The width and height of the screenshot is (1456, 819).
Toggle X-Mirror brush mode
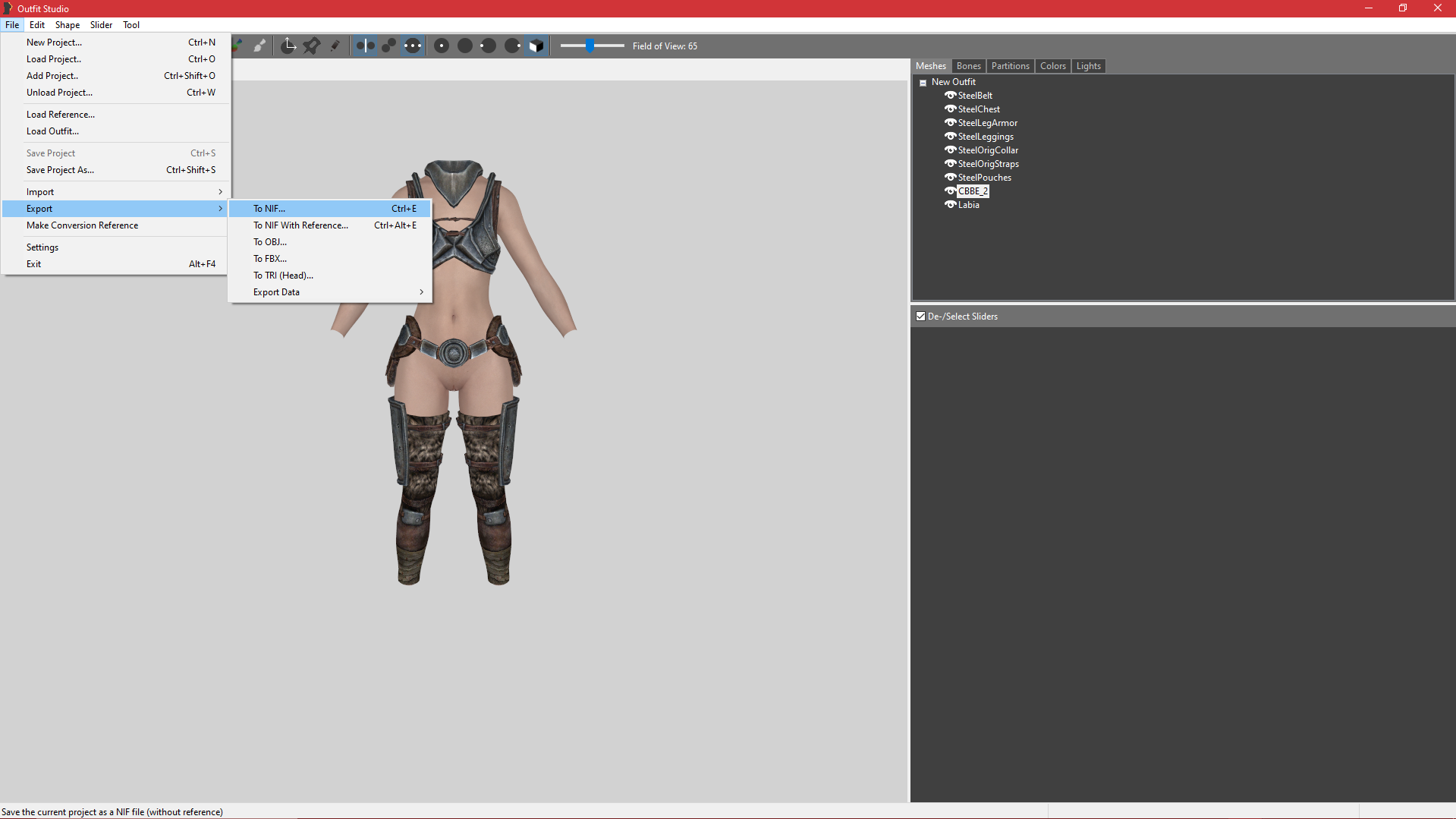click(365, 46)
